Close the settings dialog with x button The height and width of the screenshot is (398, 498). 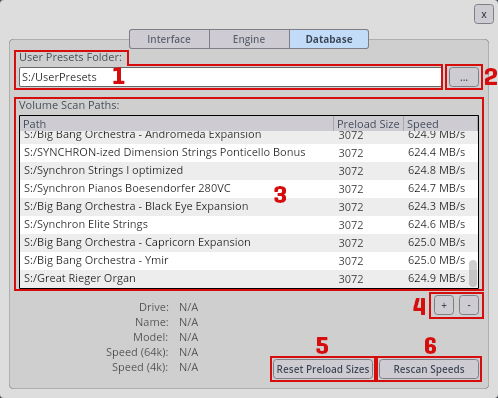[x=484, y=14]
